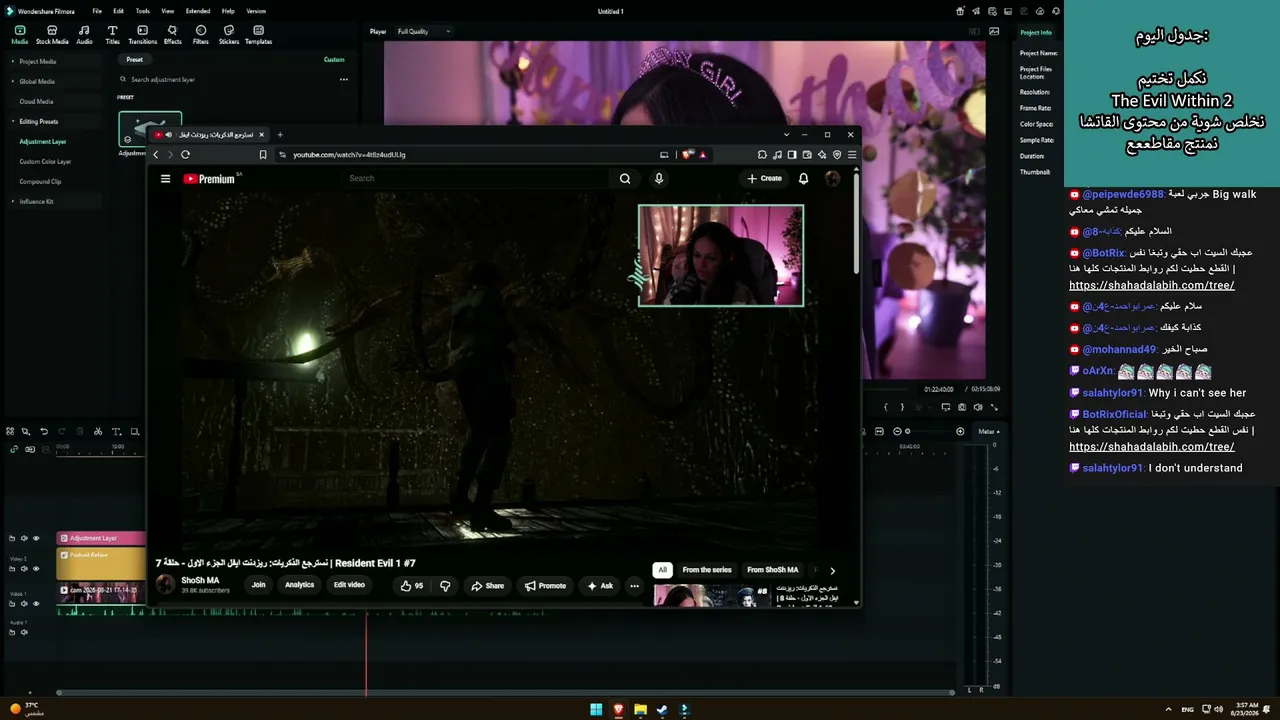
Task: Zoom in the Filmora timeline
Action: (960, 432)
